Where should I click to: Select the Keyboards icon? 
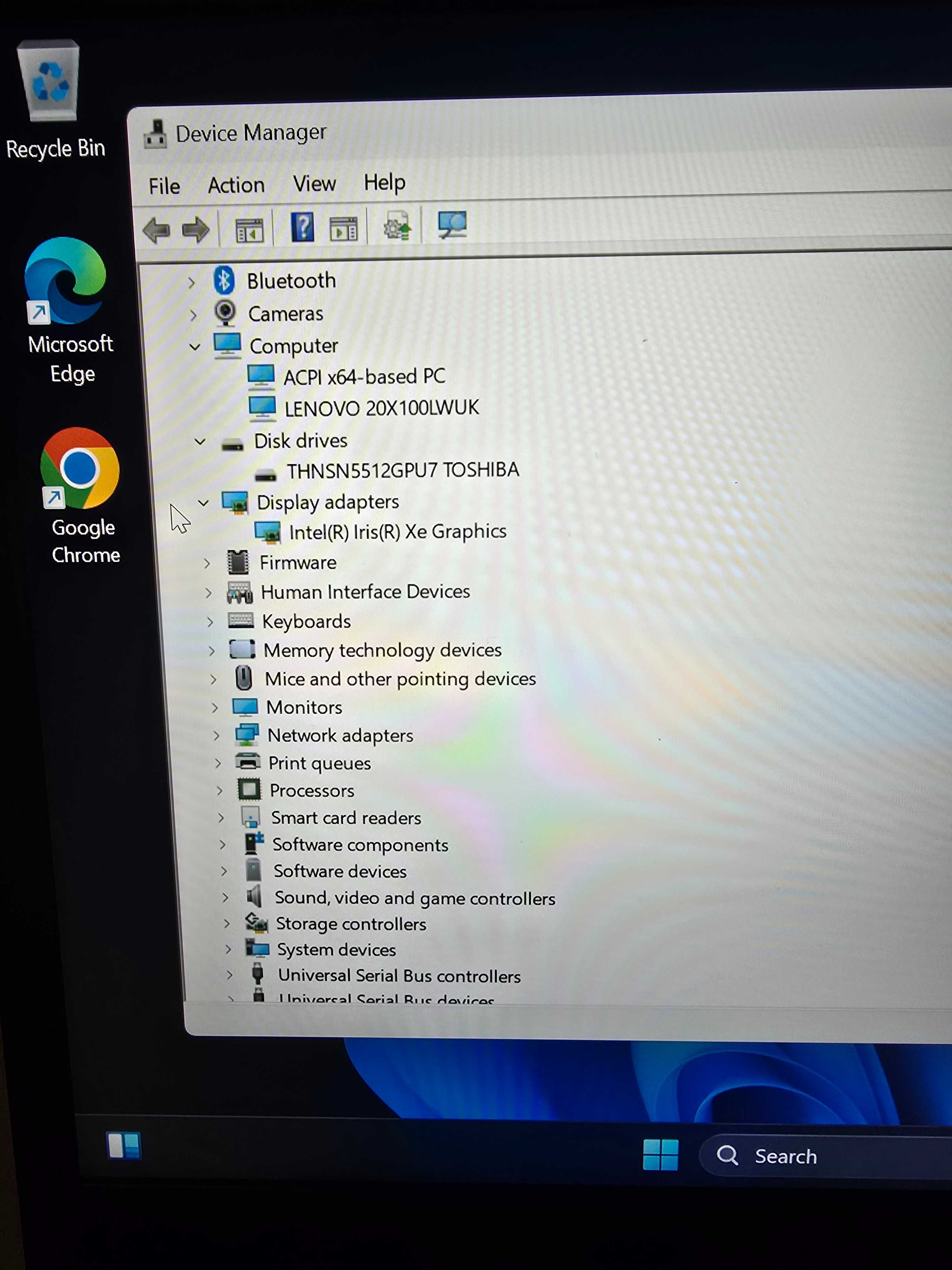[x=241, y=620]
